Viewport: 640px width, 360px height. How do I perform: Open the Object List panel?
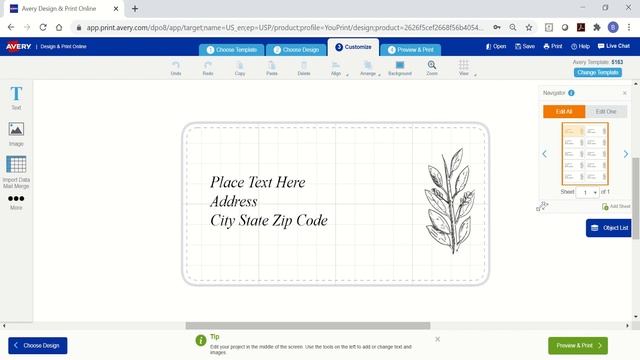pyautogui.click(x=609, y=228)
